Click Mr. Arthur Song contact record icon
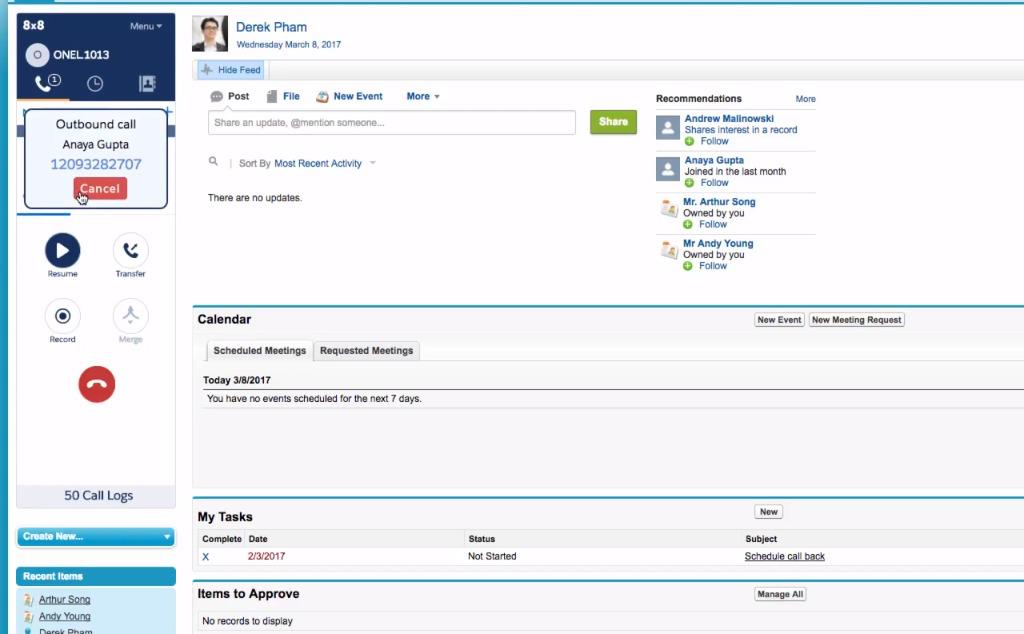This screenshot has height=634, width=1024. click(x=669, y=208)
